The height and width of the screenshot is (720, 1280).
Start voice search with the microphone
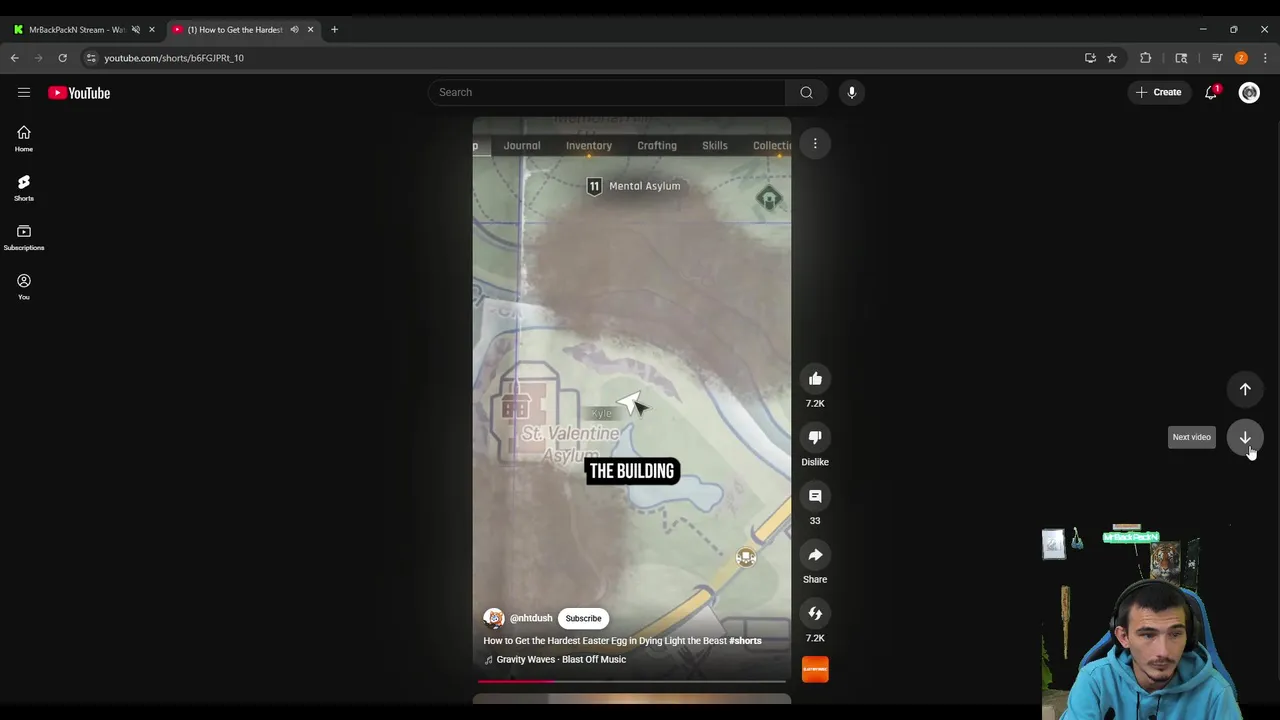pyautogui.click(x=852, y=92)
